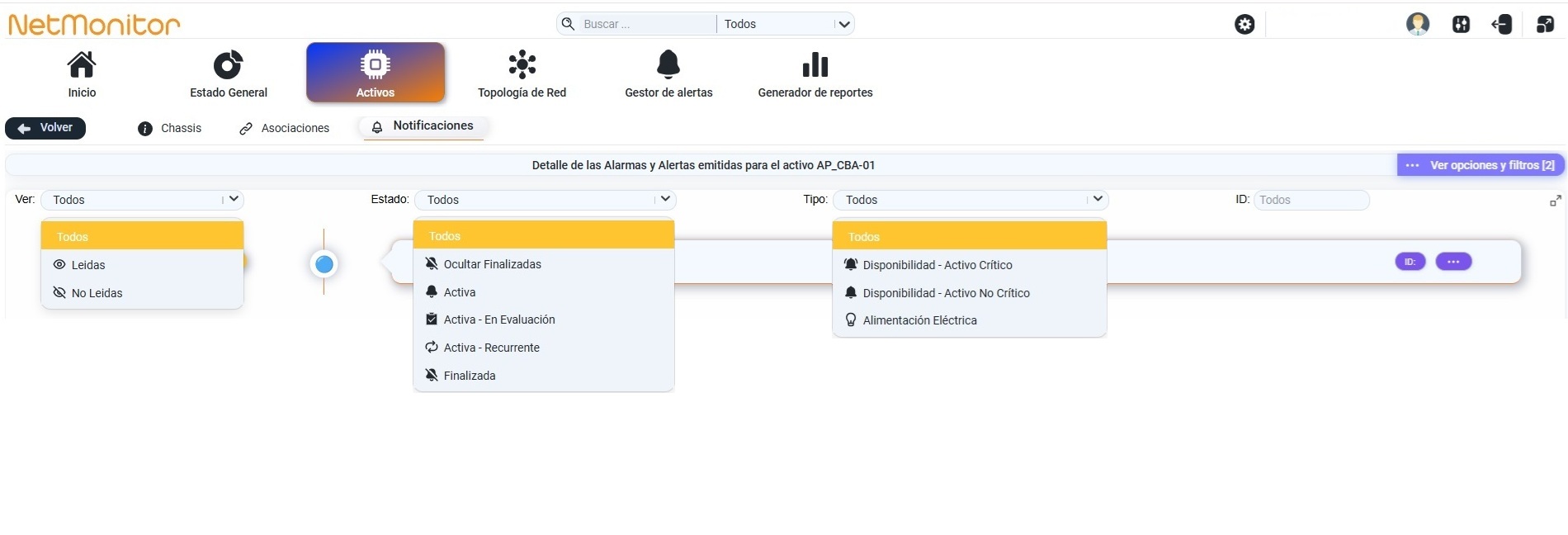Choose Finalizada state option
This screenshot has width=1568, height=535.
[x=544, y=376]
